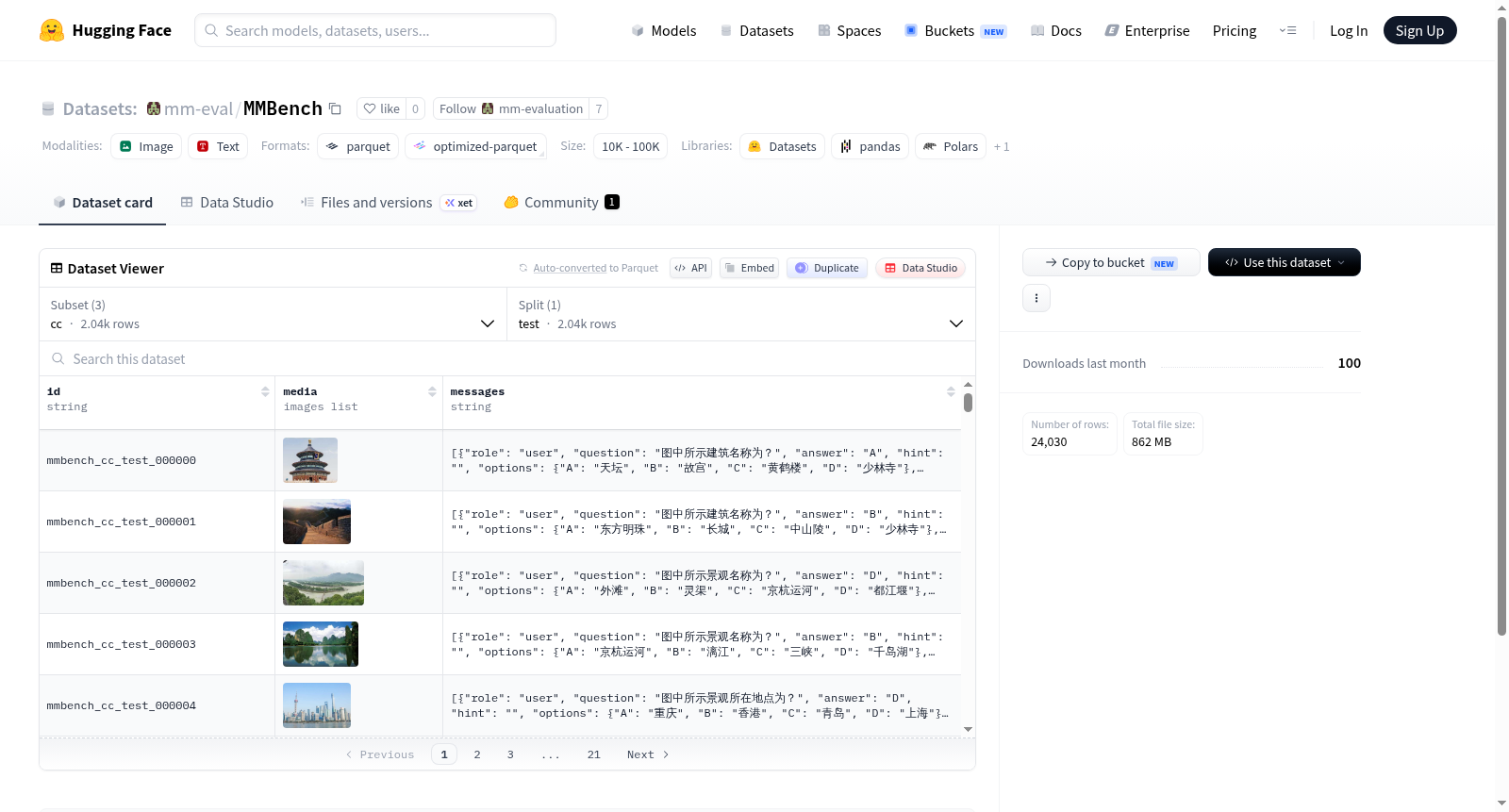Click the Duplicate button
This screenshot has width=1509, height=812.
(827, 268)
